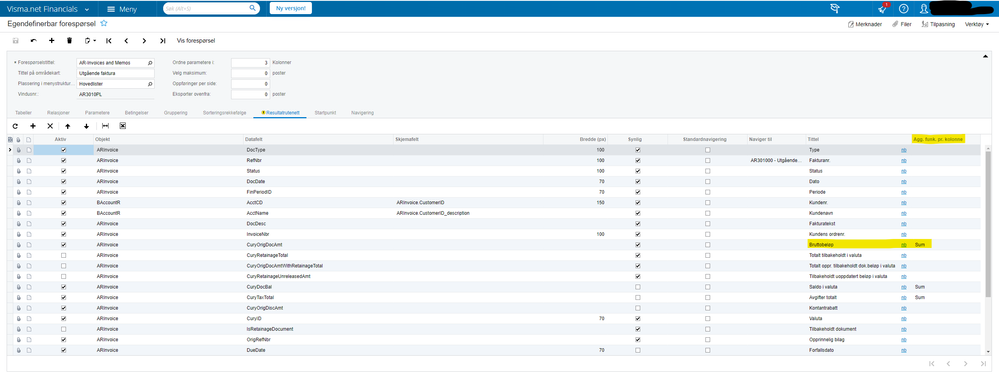
Task: Expand the Verktøy dropdown
Action: 977,24
